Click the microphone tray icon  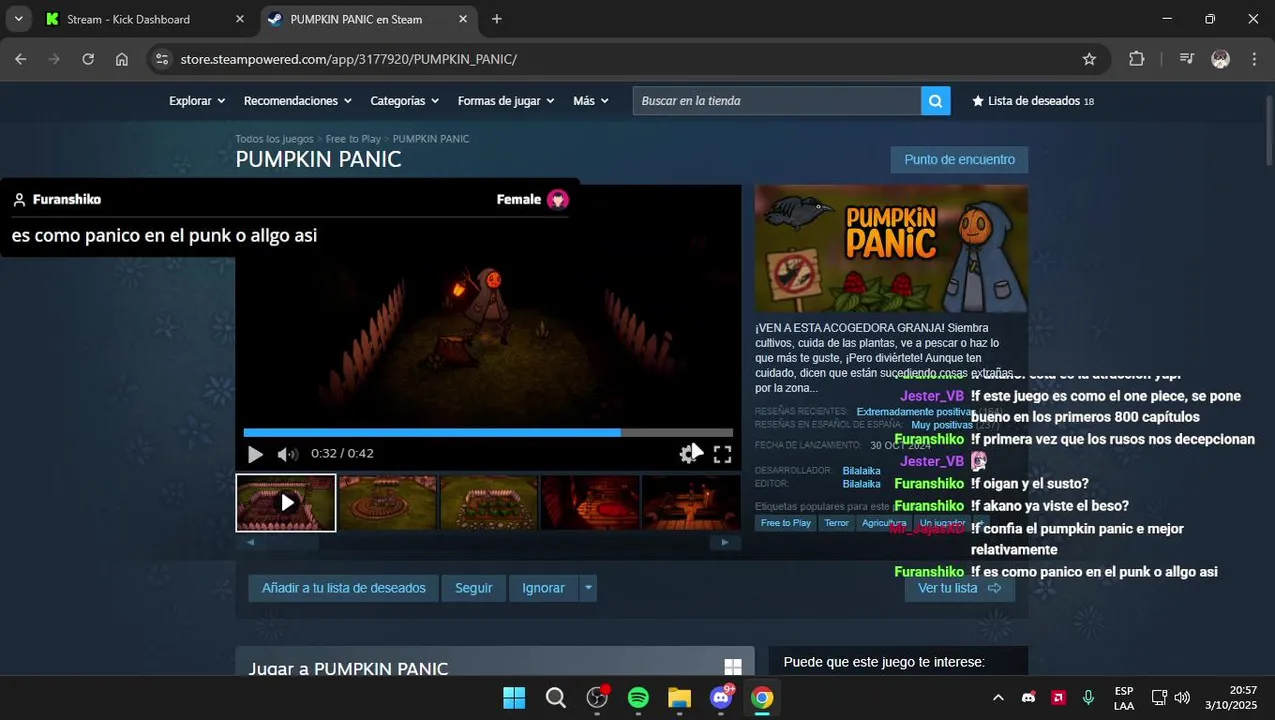(1089, 698)
